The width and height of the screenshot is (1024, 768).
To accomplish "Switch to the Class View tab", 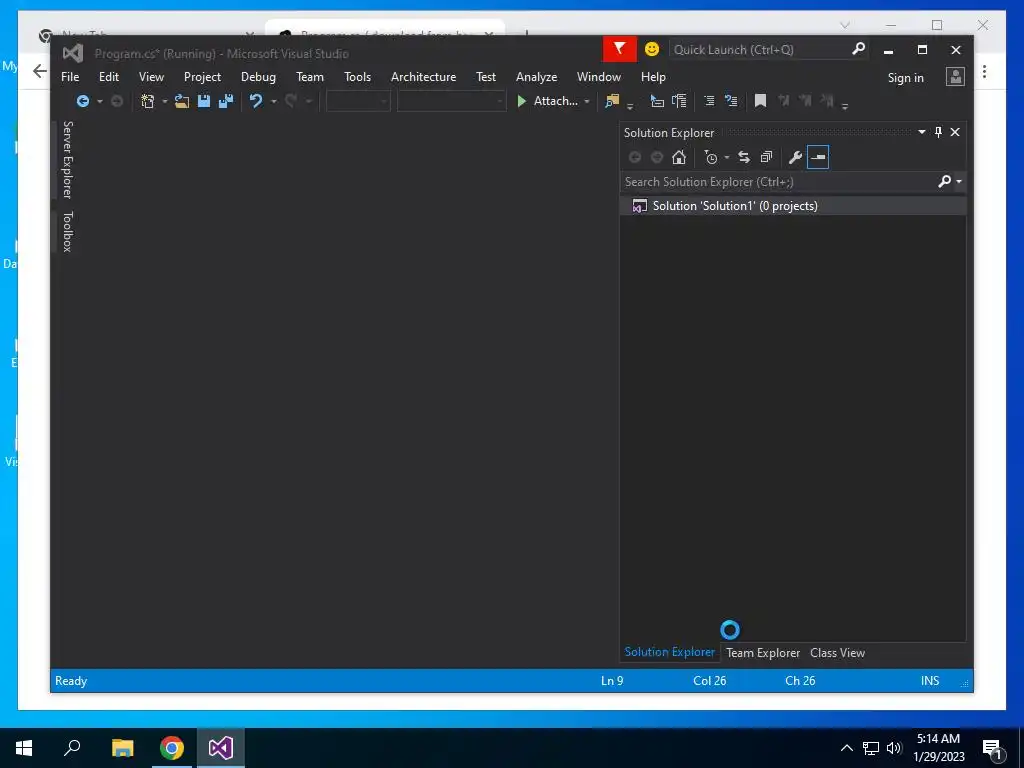I will point(837,652).
